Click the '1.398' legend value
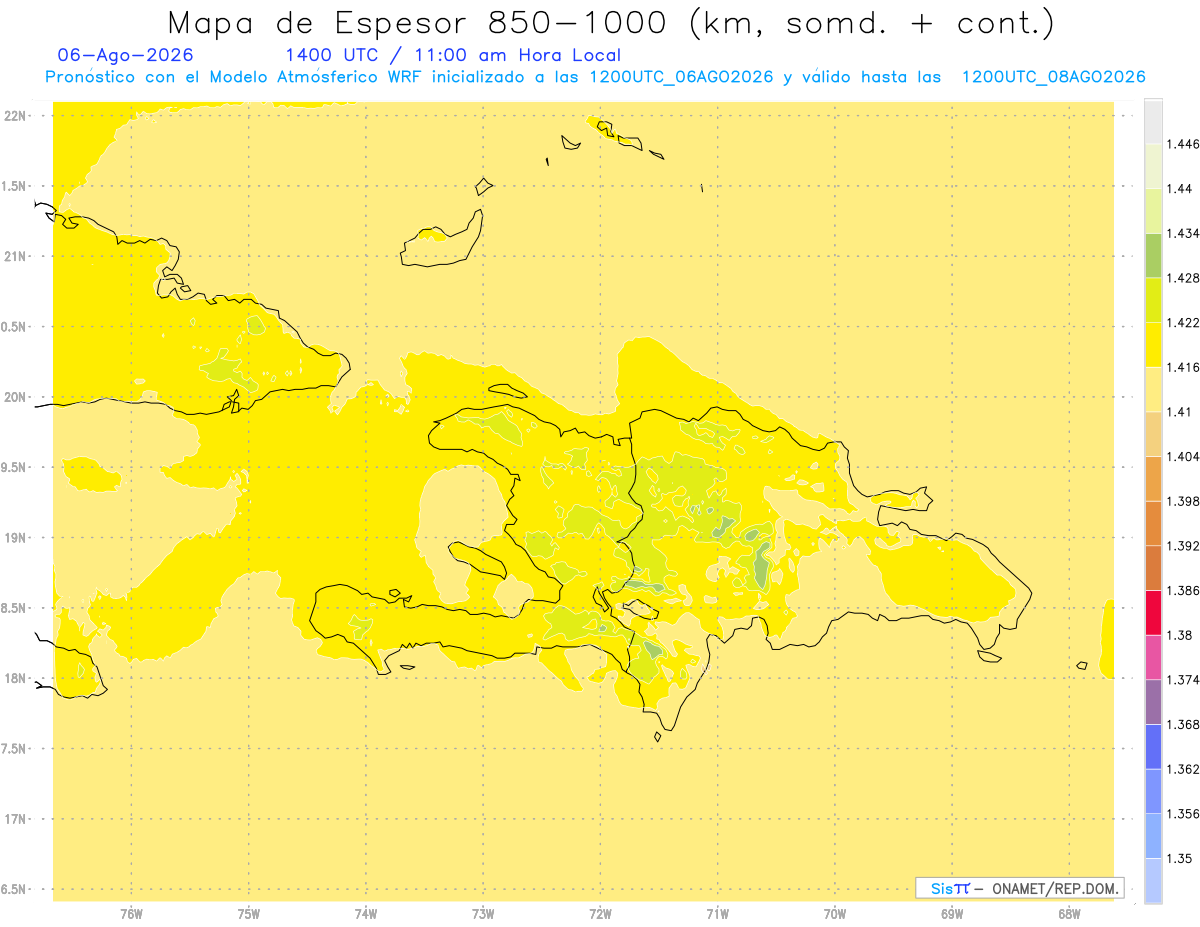This screenshot has height=927, width=1200. click(x=1182, y=501)
